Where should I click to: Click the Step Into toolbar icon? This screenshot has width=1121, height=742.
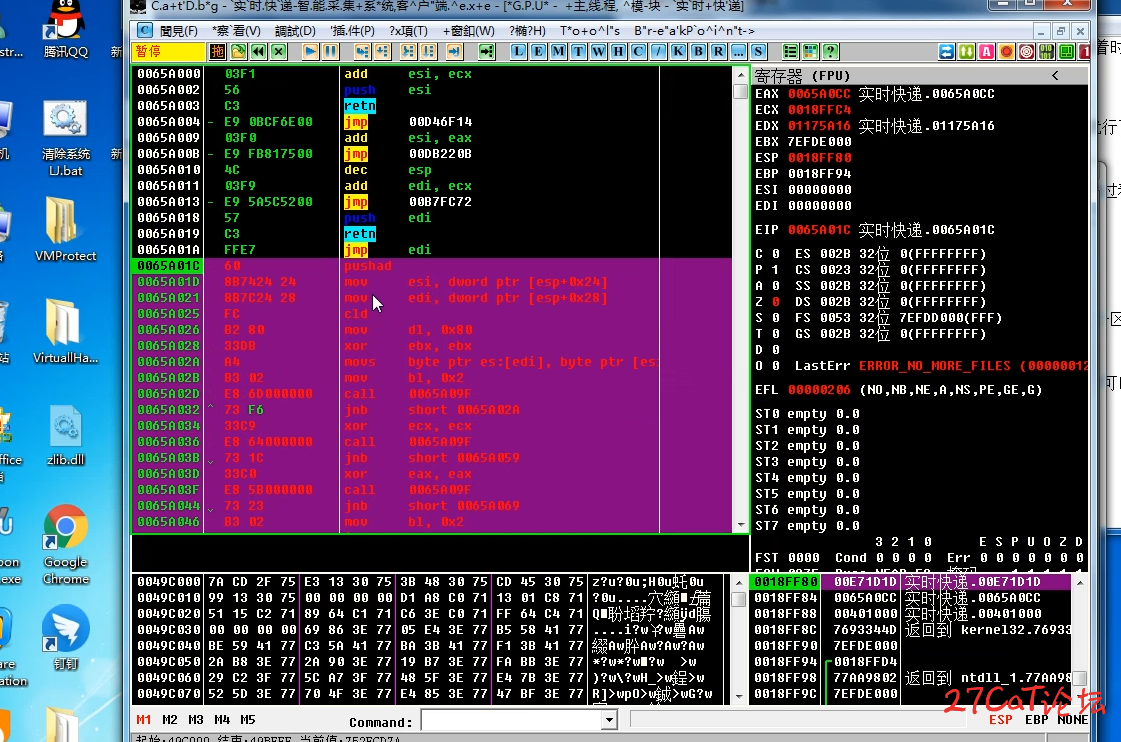pos(362,51)
